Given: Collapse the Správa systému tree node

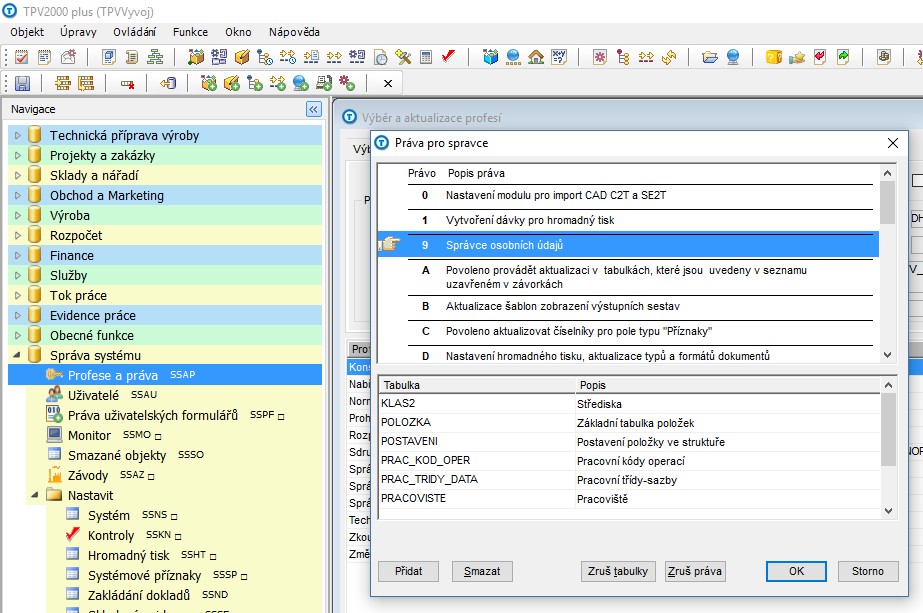Looking at the screenshot, I should 17,355.
